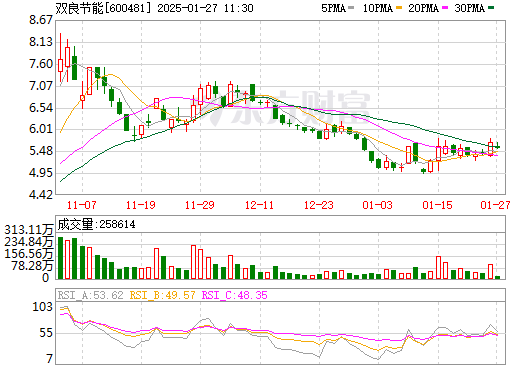Click the 8.67 price axis label
The image size is (520, 365).
(x=41, y=20)
